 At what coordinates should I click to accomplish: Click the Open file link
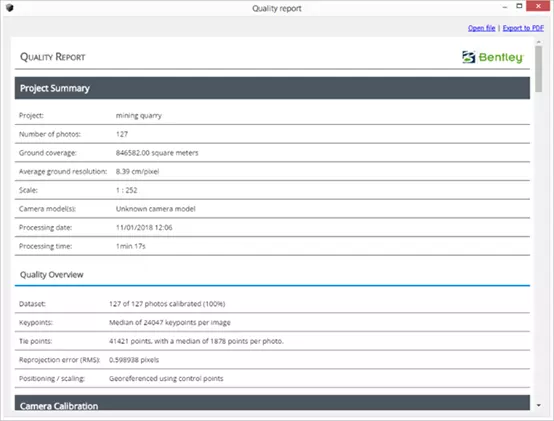(x=481, y=28)
